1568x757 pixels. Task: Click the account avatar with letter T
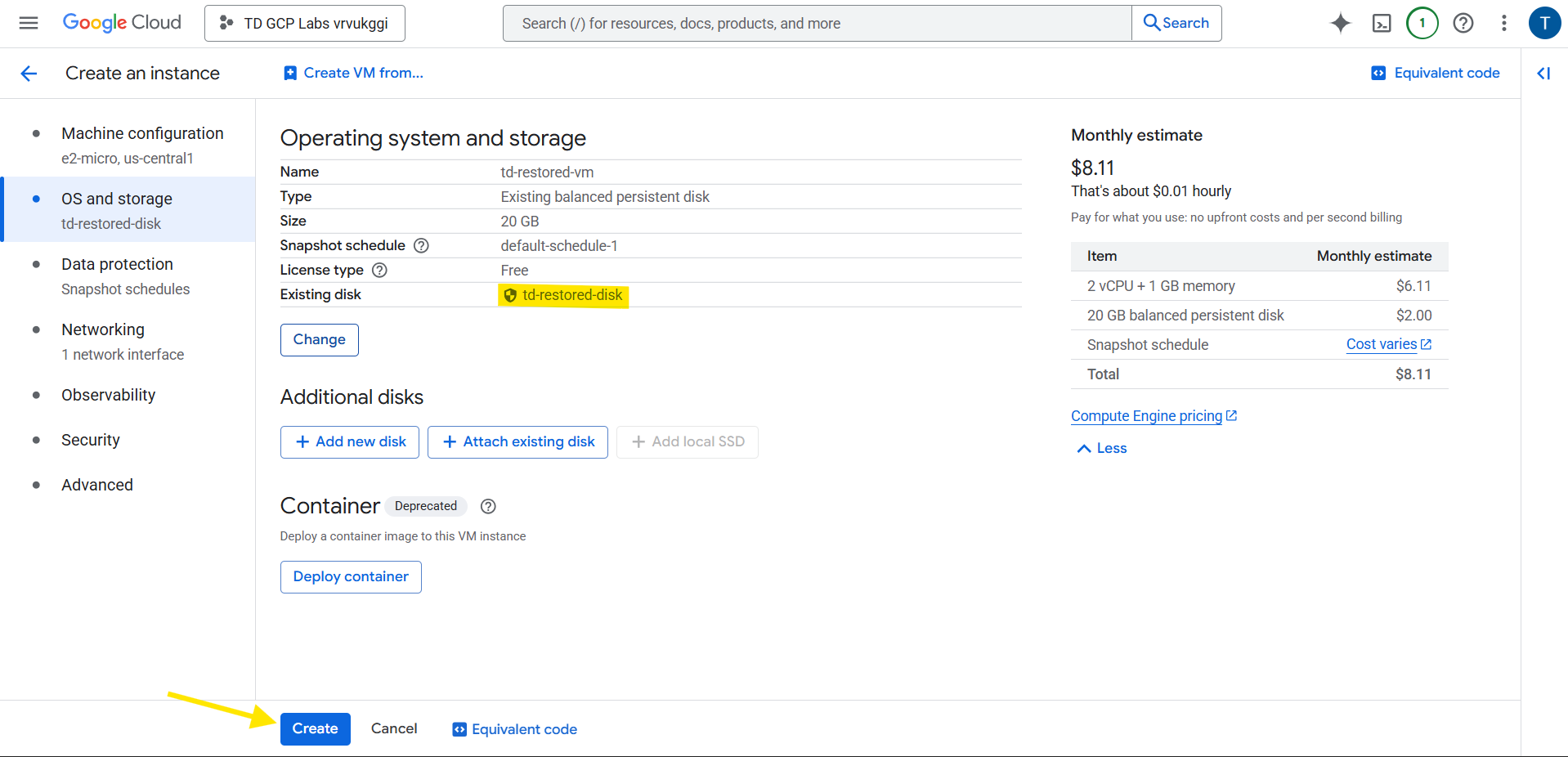click(x=1543, y=23)
